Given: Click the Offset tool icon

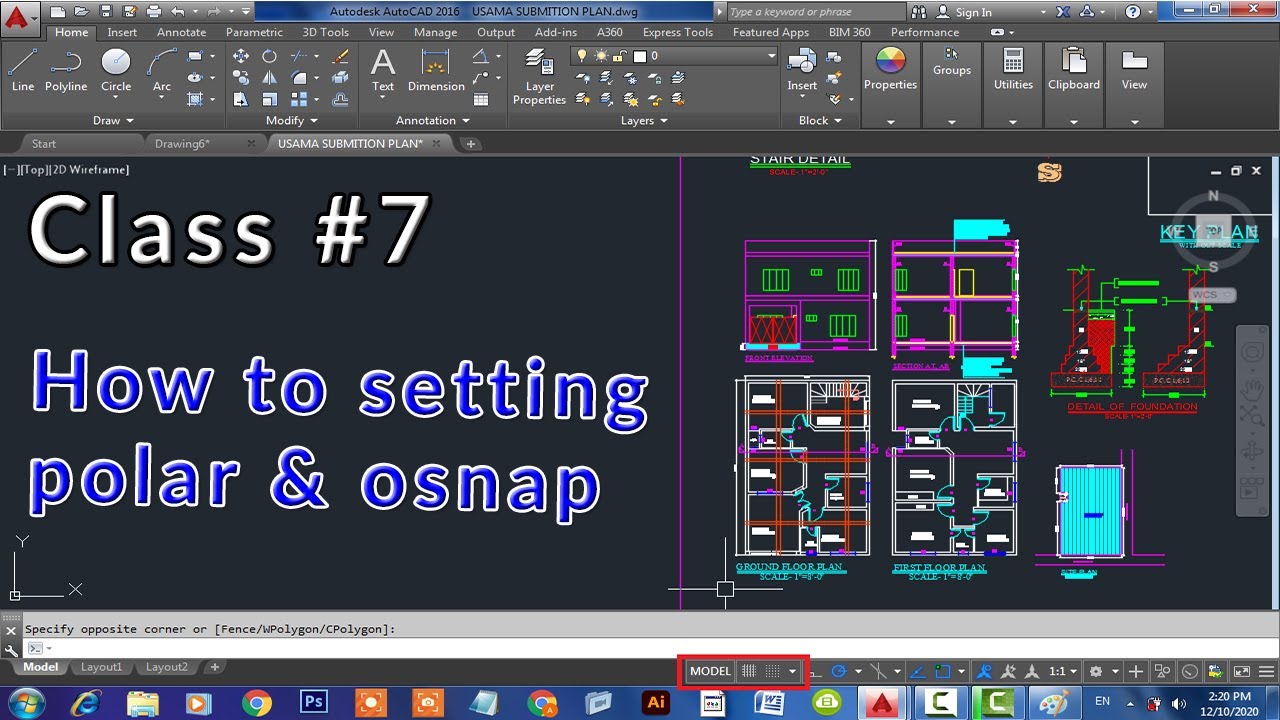Looking at the screenshot, I should point(340,99).
